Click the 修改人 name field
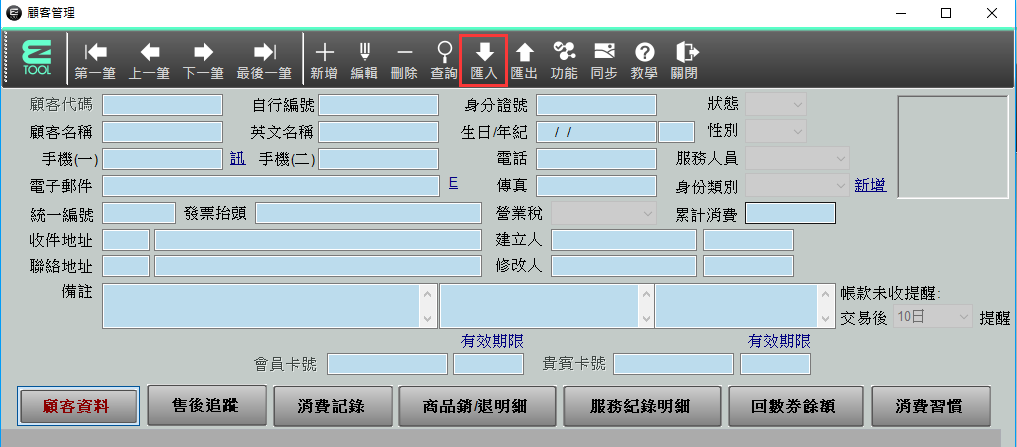The height and width of the screenshot is (447, 1017). (x=624, y=266)
